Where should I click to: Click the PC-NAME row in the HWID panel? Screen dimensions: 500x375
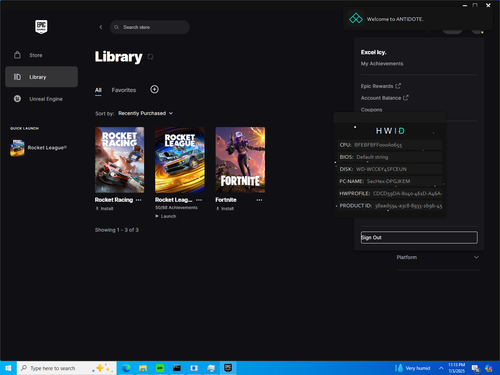tap(390, 181)
